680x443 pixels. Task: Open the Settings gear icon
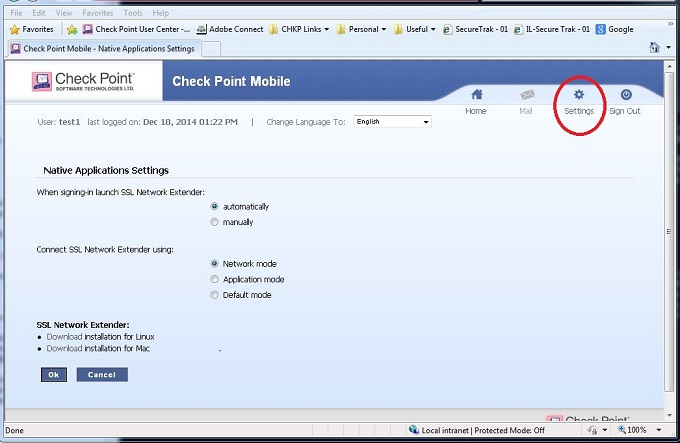pyautogui.click(x=579, y=94)
